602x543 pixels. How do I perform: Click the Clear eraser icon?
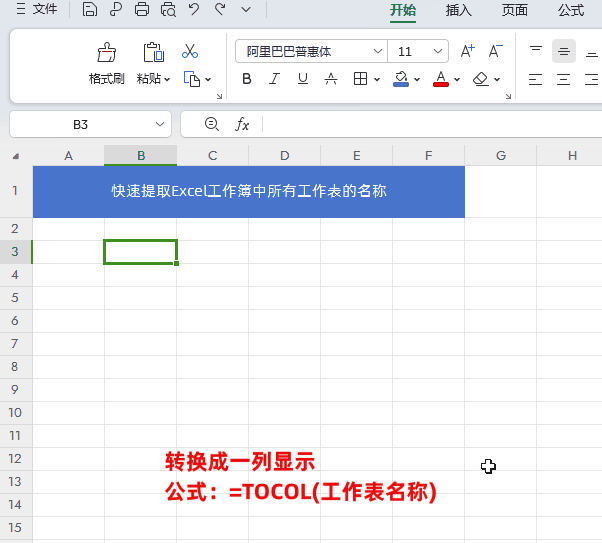point(481,79)
